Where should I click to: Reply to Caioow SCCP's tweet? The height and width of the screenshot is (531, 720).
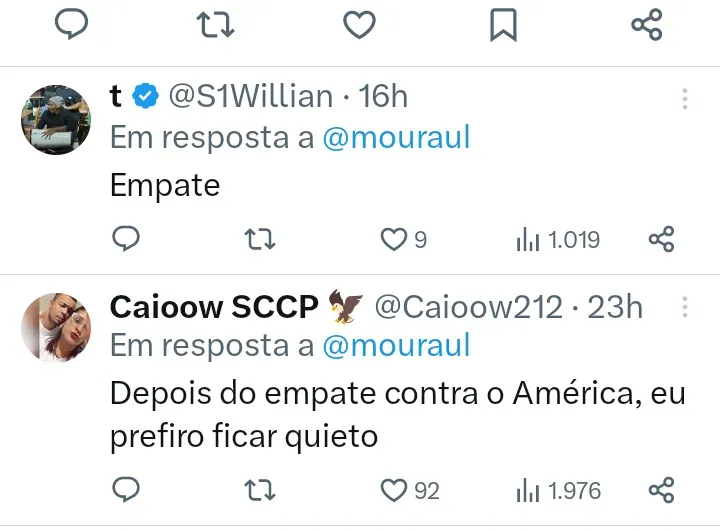(126, 490)
